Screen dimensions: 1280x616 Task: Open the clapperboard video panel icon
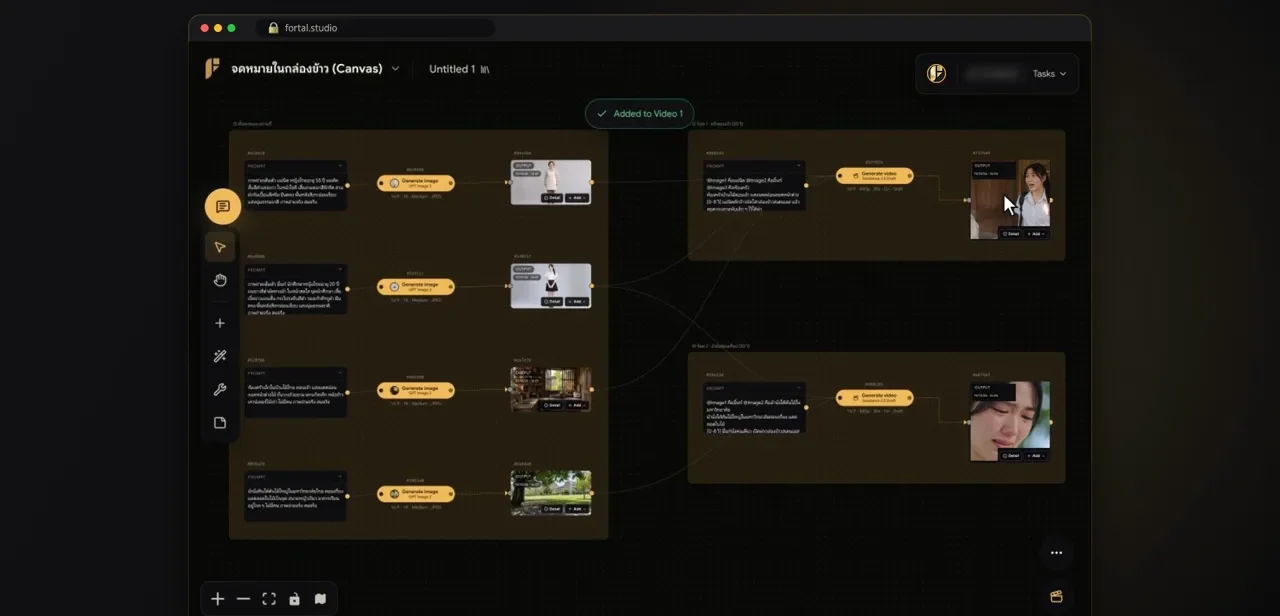click(1056, 597)
